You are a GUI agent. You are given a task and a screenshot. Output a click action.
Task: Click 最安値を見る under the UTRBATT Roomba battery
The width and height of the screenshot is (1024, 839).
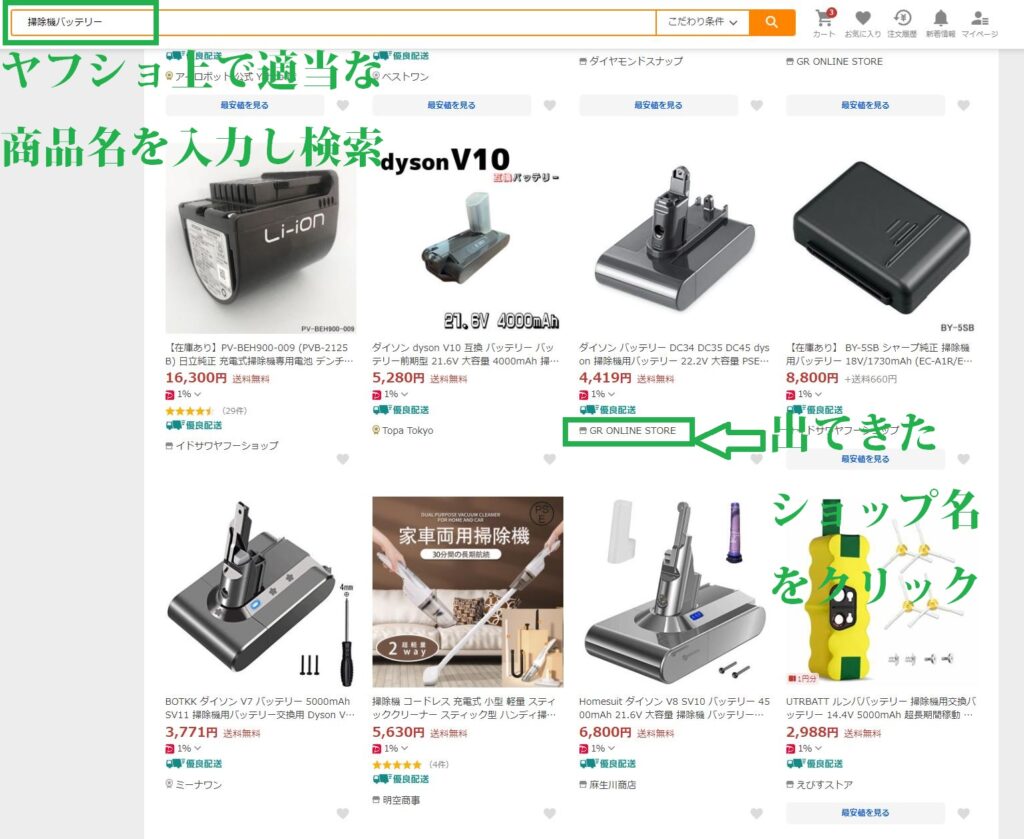[x=865, y=813]
